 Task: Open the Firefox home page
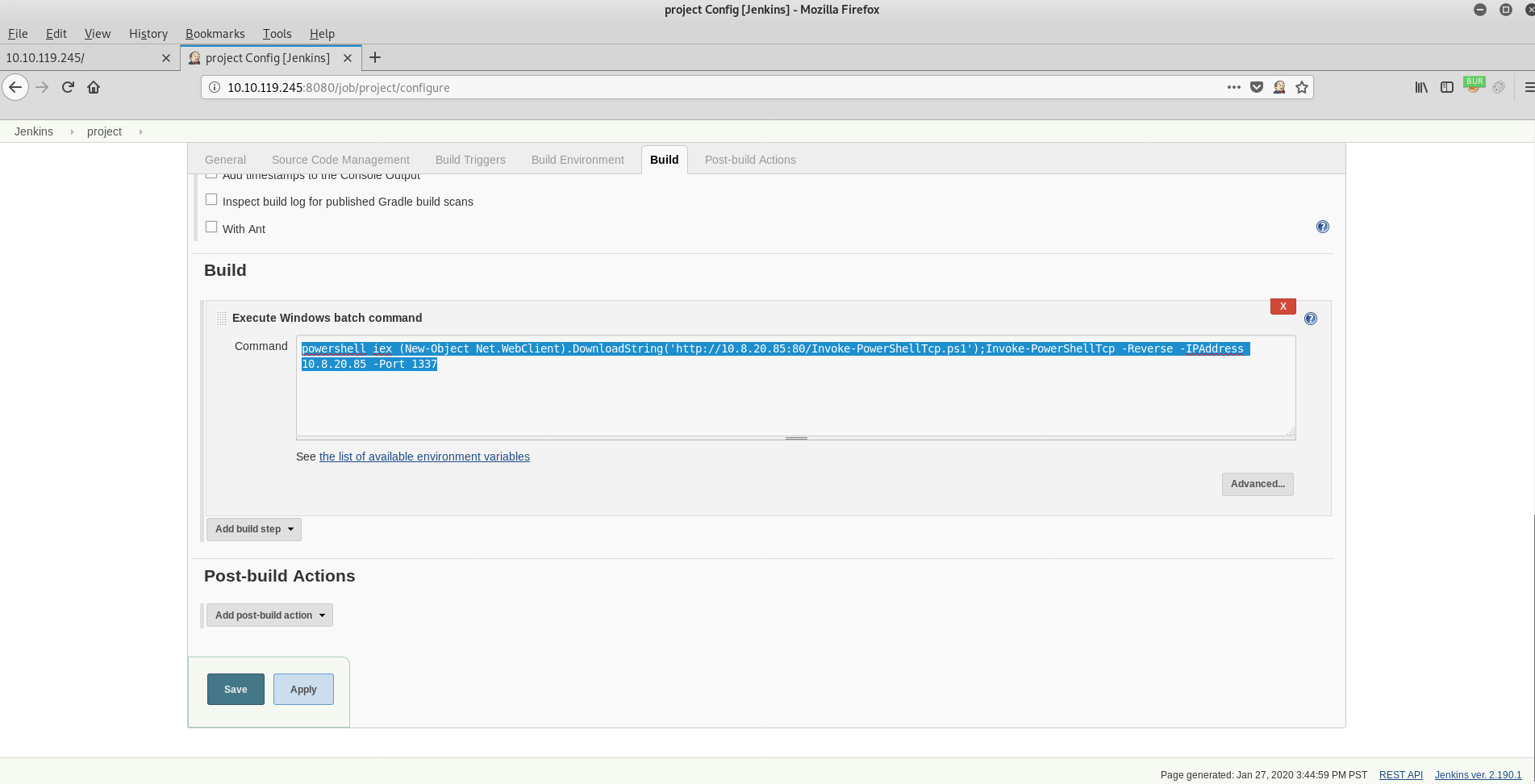(94, 87)
